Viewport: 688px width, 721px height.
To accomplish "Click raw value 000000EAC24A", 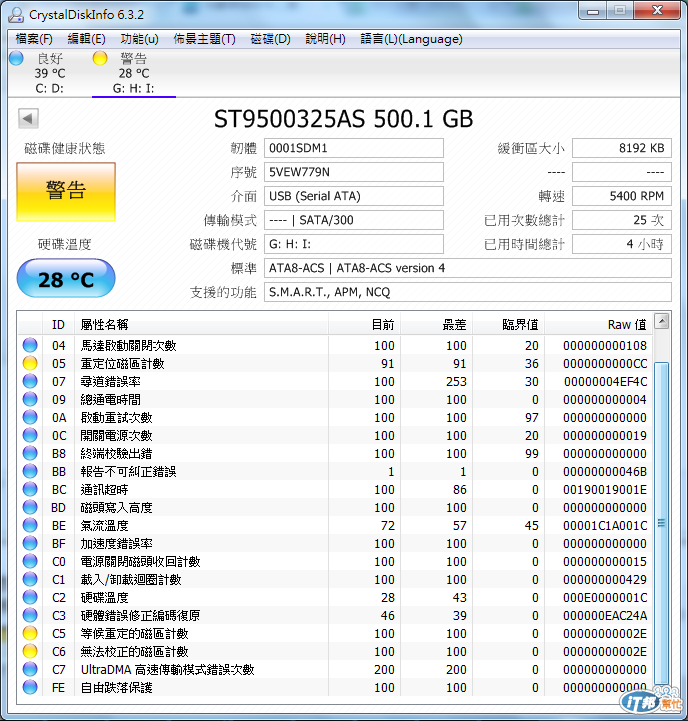I will tap(605, 616).
